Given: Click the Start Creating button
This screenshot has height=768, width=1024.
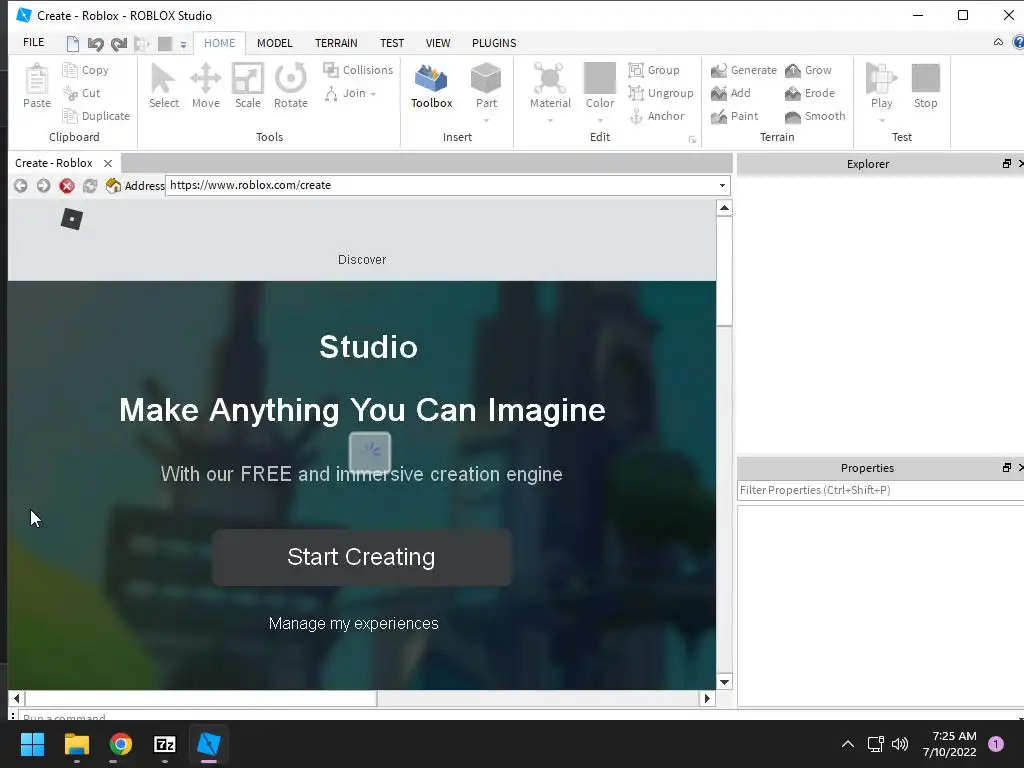Looking at the screenshot, I should pos(361,557).
